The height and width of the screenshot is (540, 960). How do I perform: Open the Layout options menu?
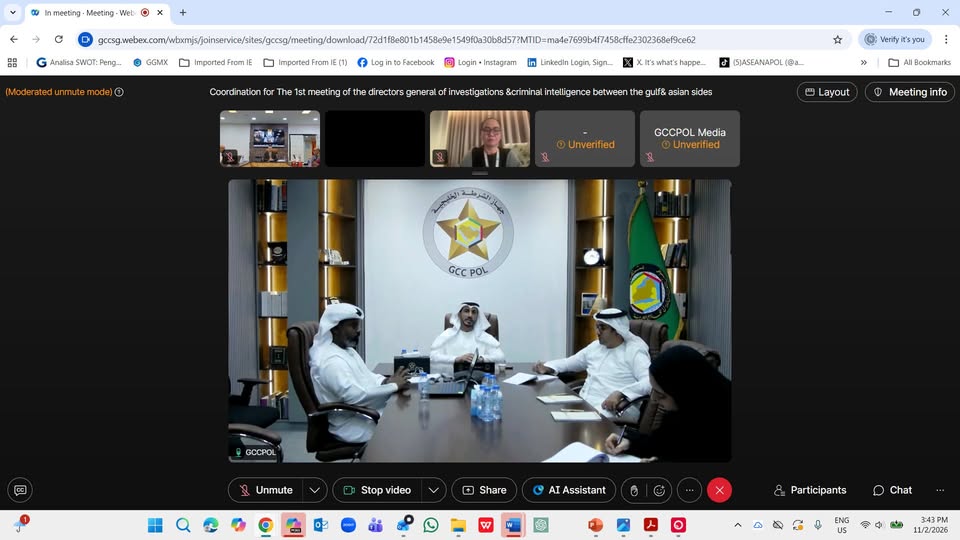tap(826, 92)
